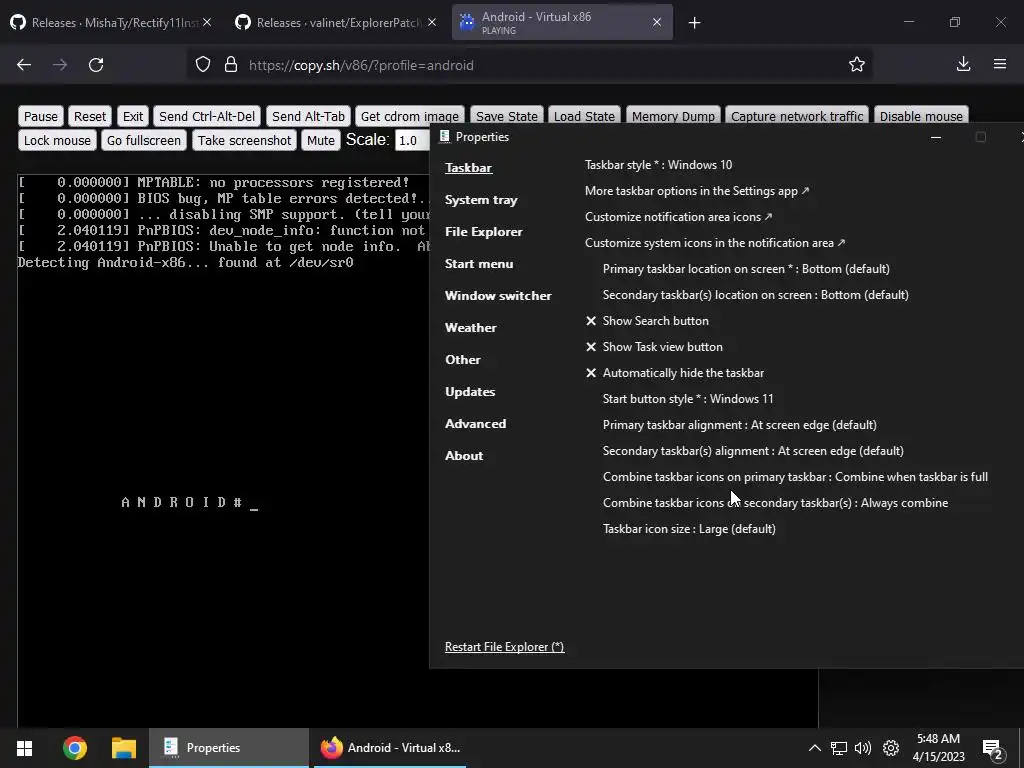Open the Advanced section
The image size is (1024, 768).
click(x=475, y=424)
